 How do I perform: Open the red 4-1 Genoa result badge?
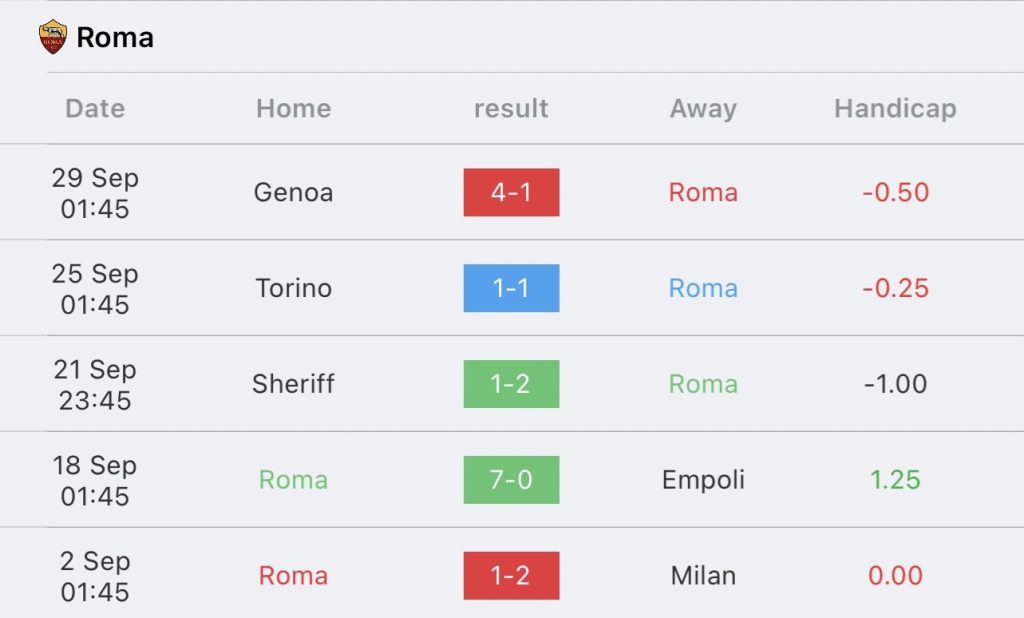(x=511, y=192)
